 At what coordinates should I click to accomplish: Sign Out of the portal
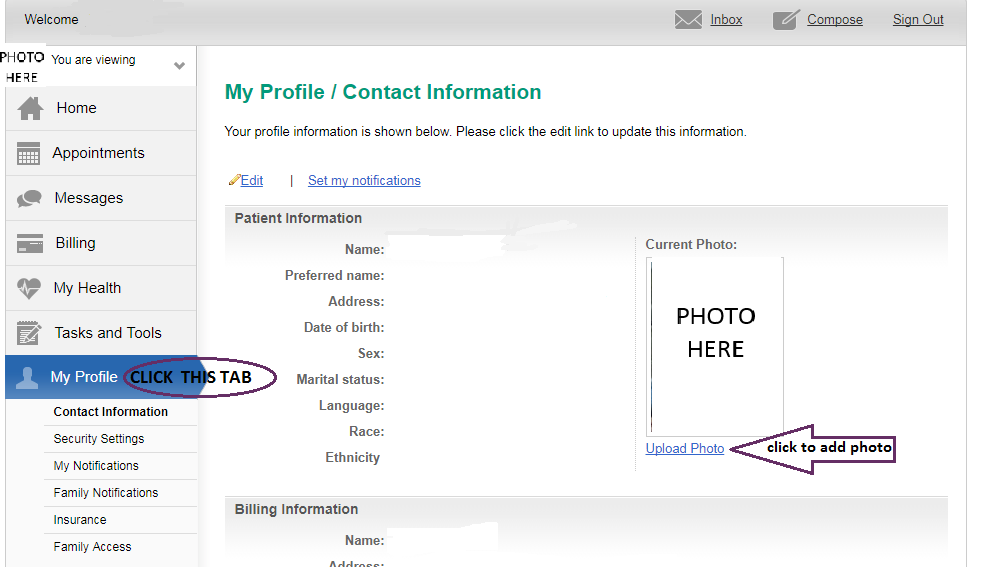click(918, 20)
